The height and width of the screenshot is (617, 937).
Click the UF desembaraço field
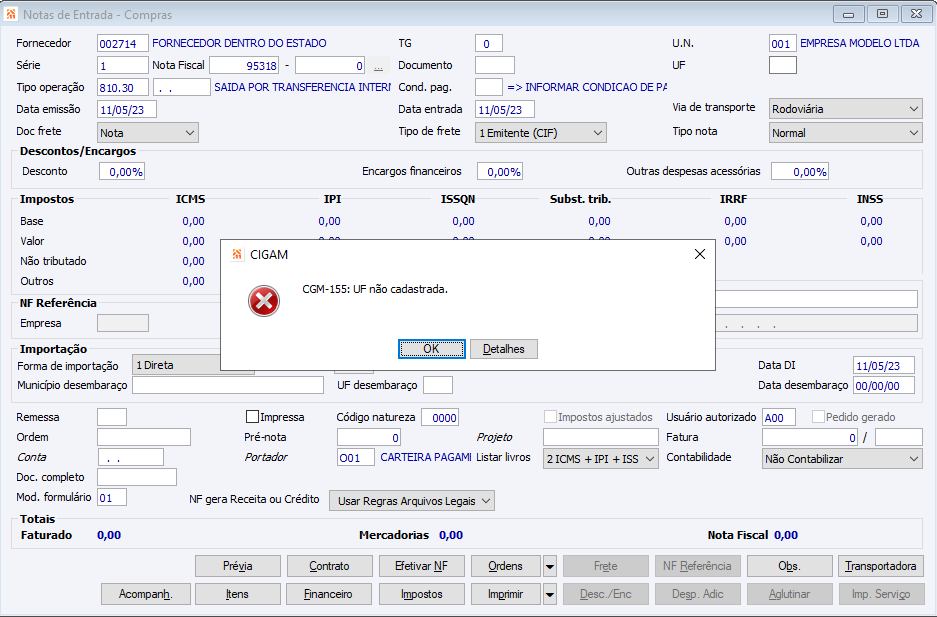click(438, 385)
